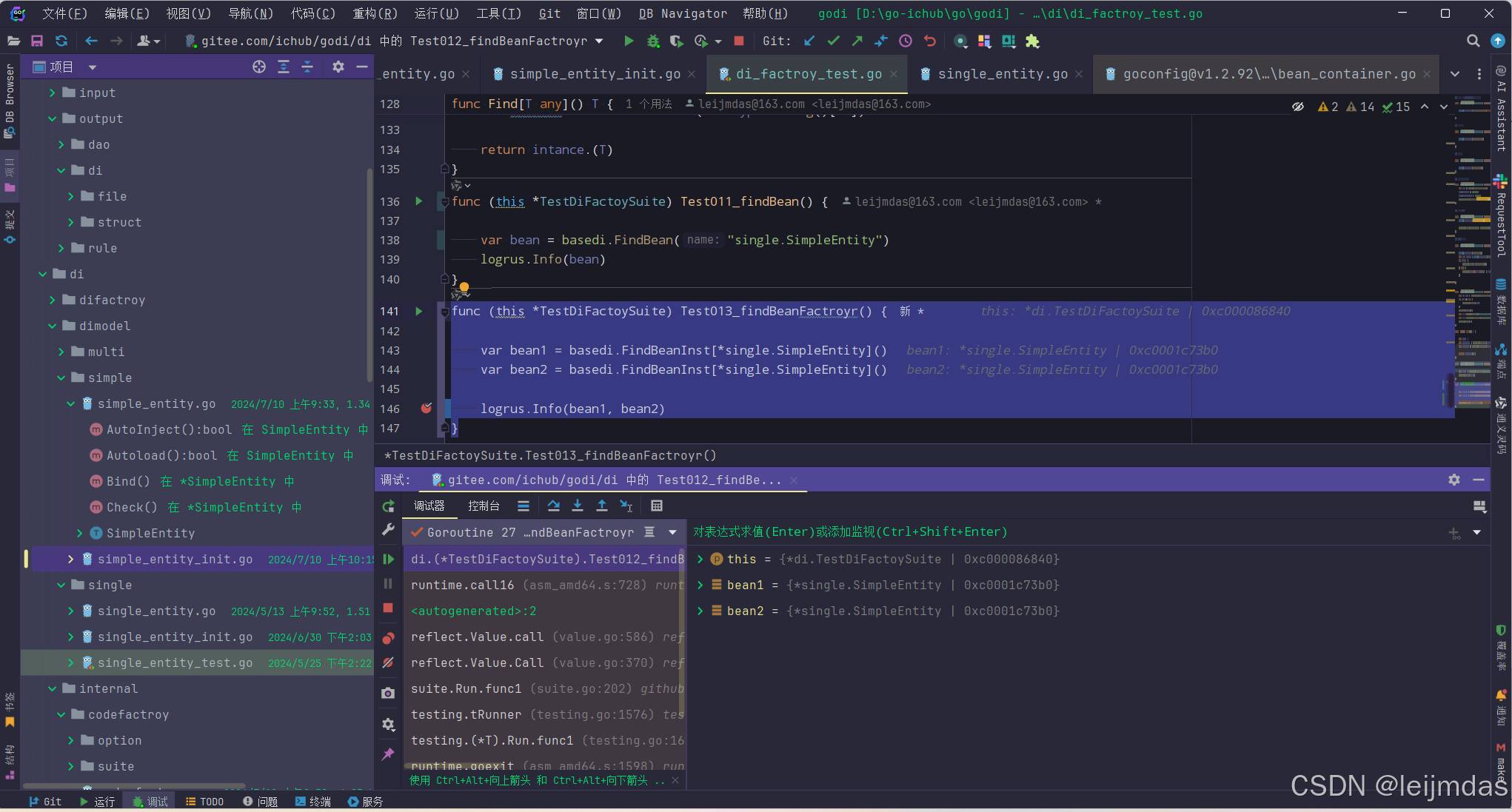Open Git tool window button
This screenshot has width=1512, height=812.
coord(46,802)
